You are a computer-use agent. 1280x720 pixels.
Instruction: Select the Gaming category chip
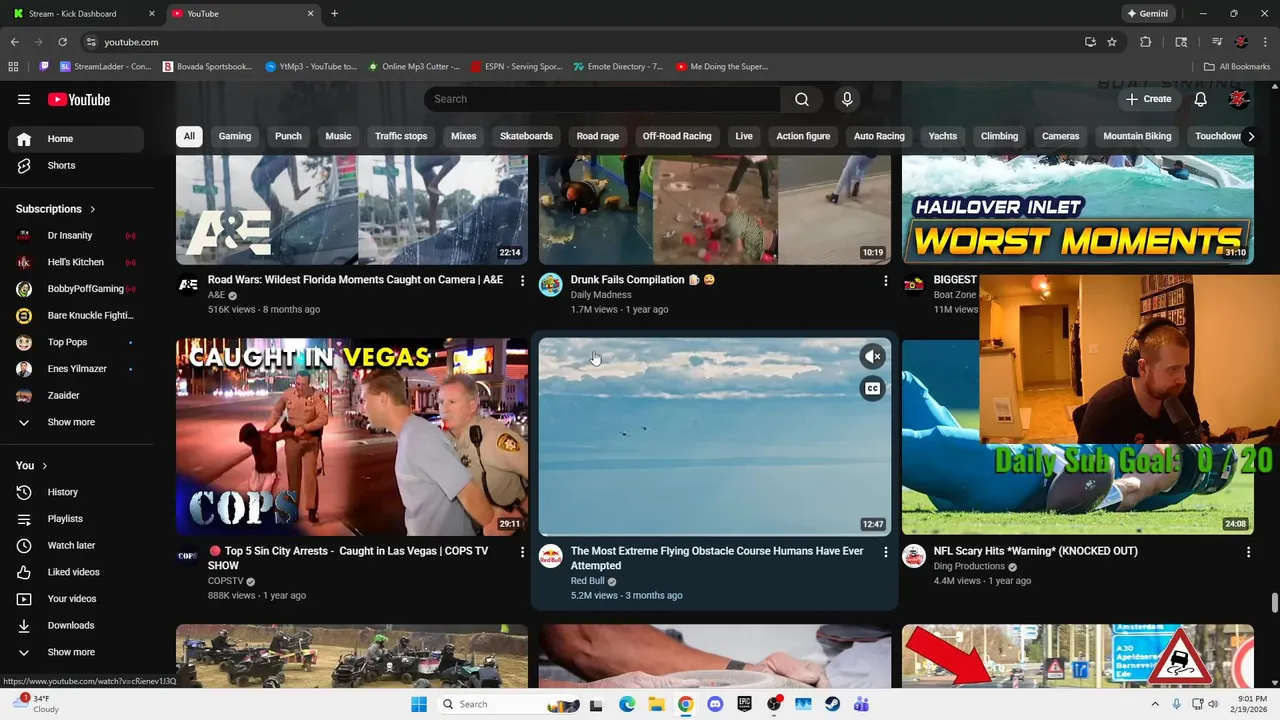pyautogui.click(x=235, y=136)
